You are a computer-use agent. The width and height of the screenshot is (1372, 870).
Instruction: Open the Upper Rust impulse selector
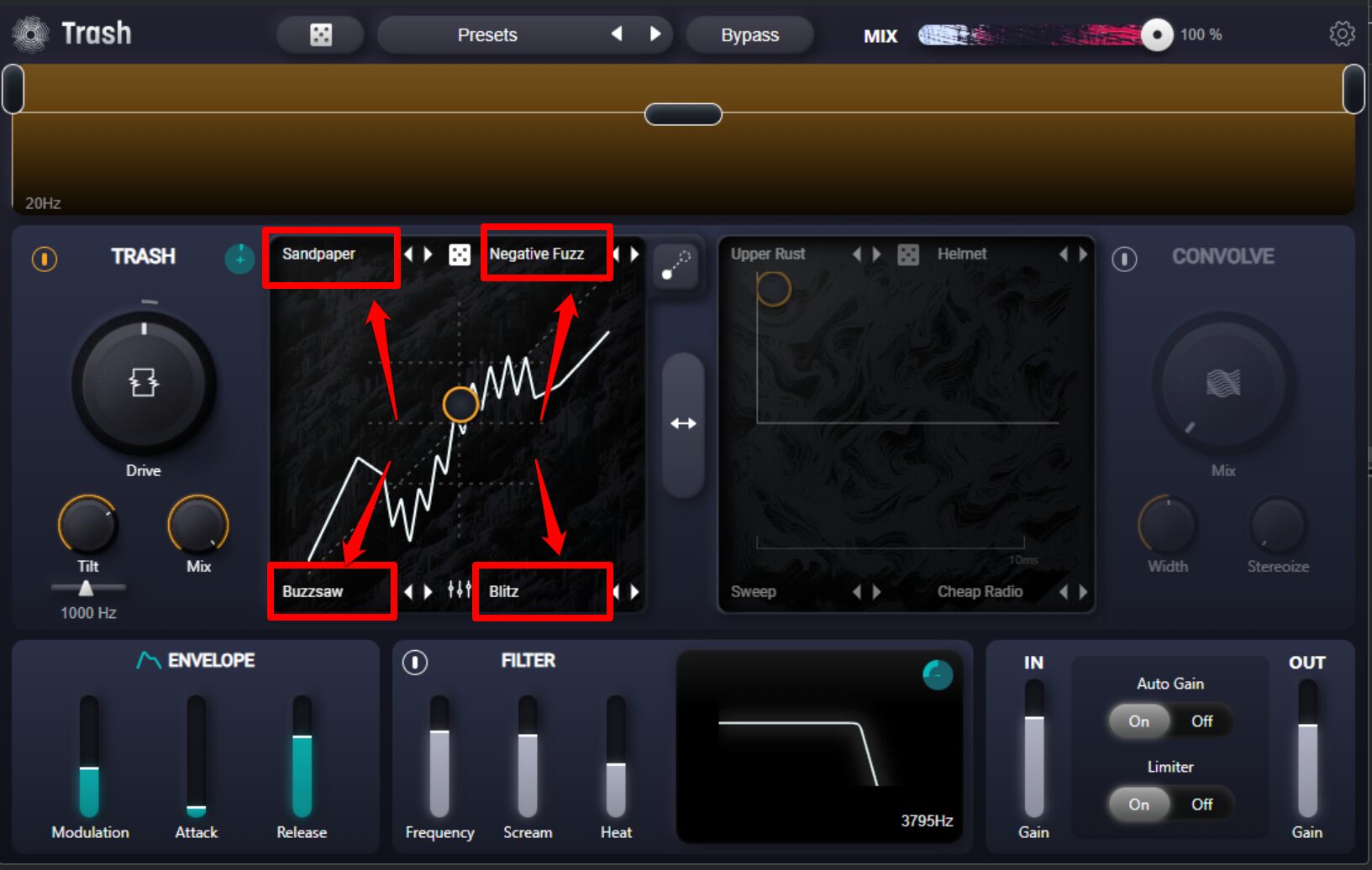coord(768,254)
